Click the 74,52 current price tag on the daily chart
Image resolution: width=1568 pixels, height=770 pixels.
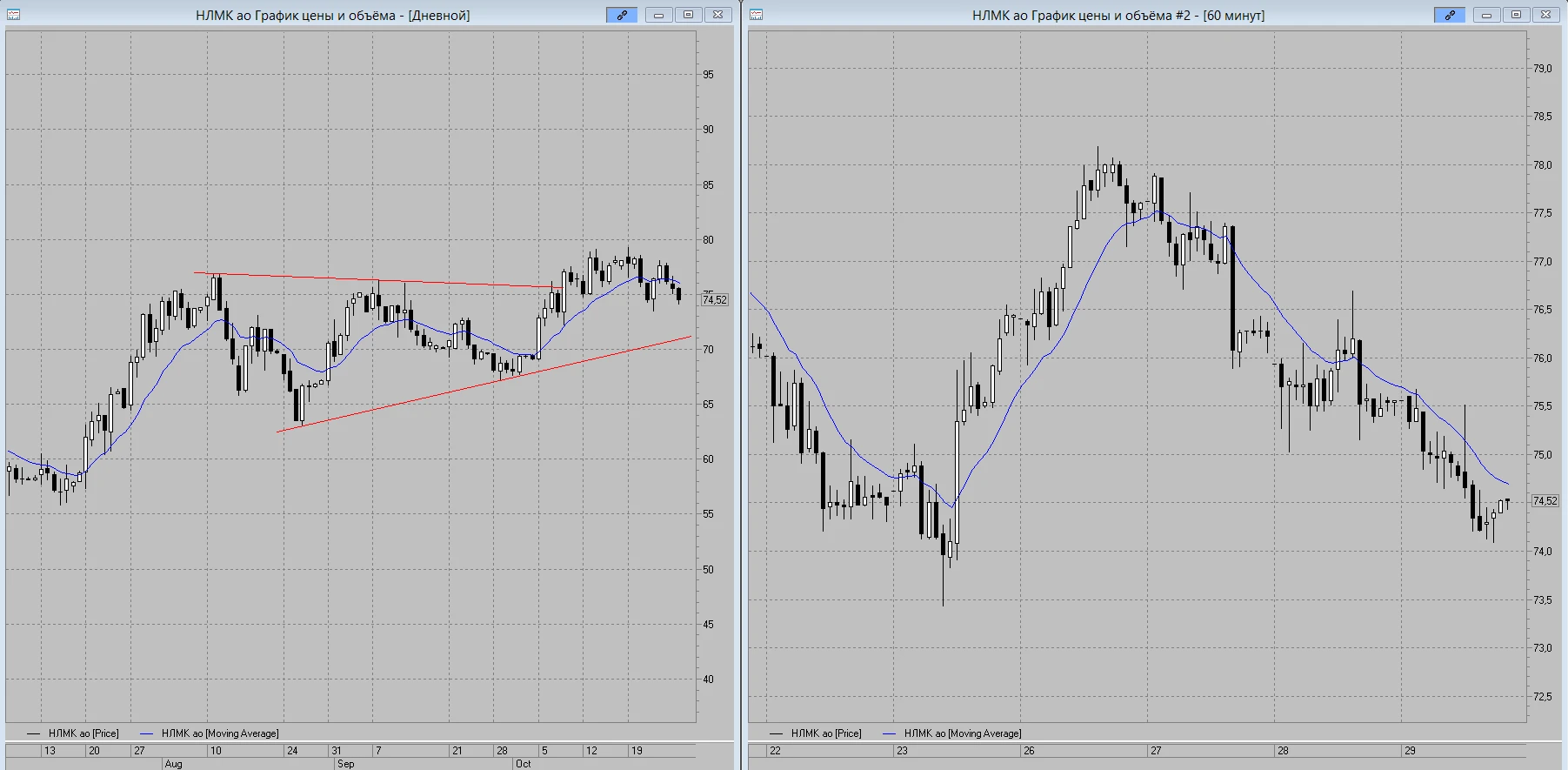click(x=715, y=300)
